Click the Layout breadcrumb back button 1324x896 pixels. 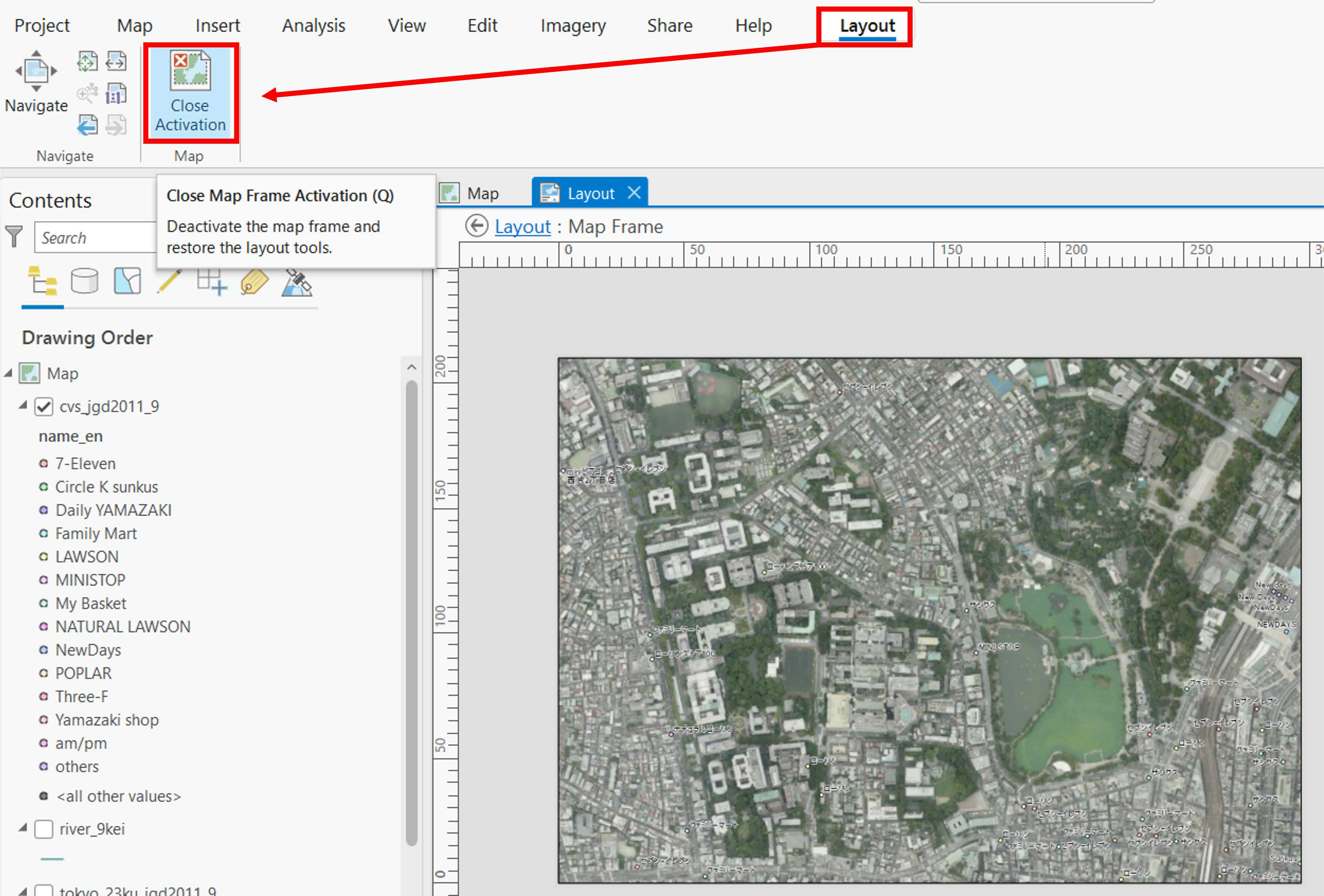476,226
